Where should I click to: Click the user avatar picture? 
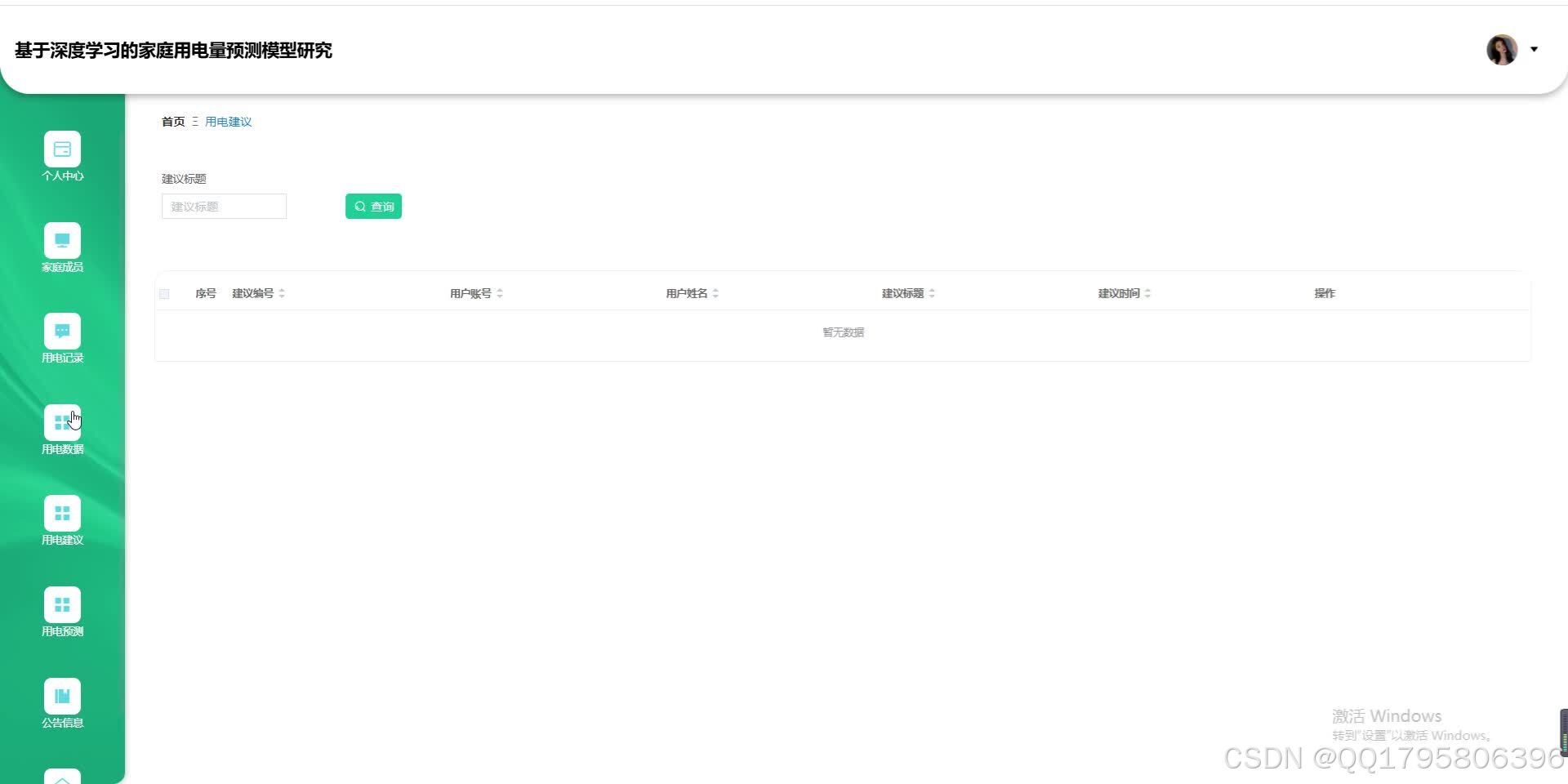click(x=1502, y=50)
